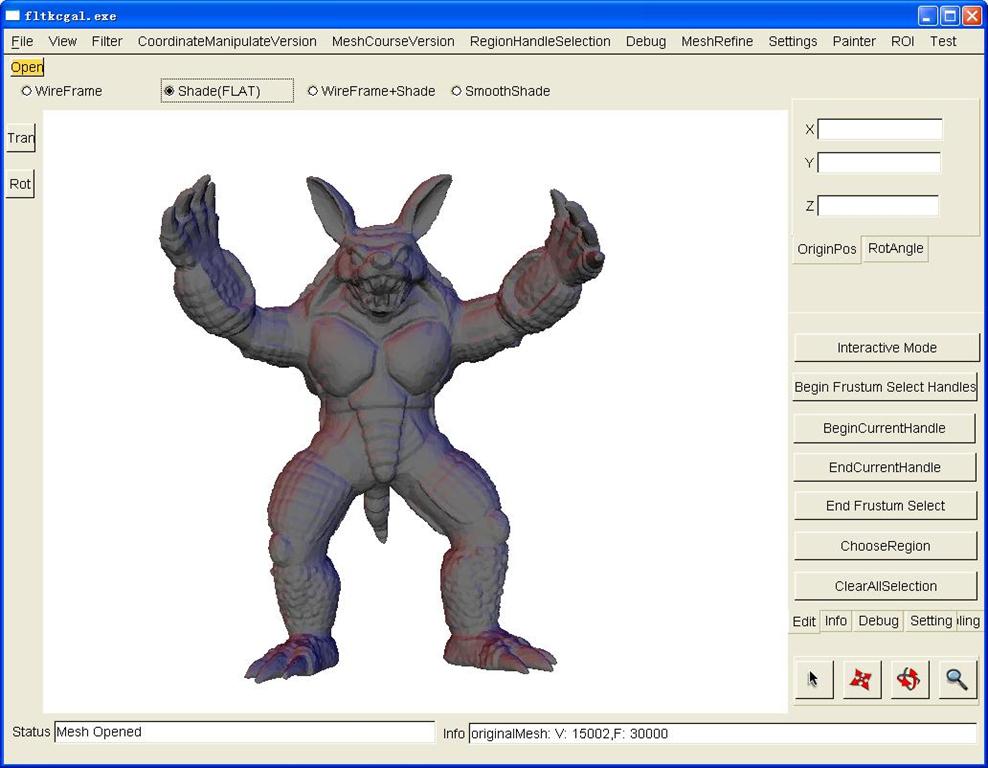Choose WireFrame+Shade display option
Image resolution: width=988 pixels, height=768 pixels.
tap(372, 91)
